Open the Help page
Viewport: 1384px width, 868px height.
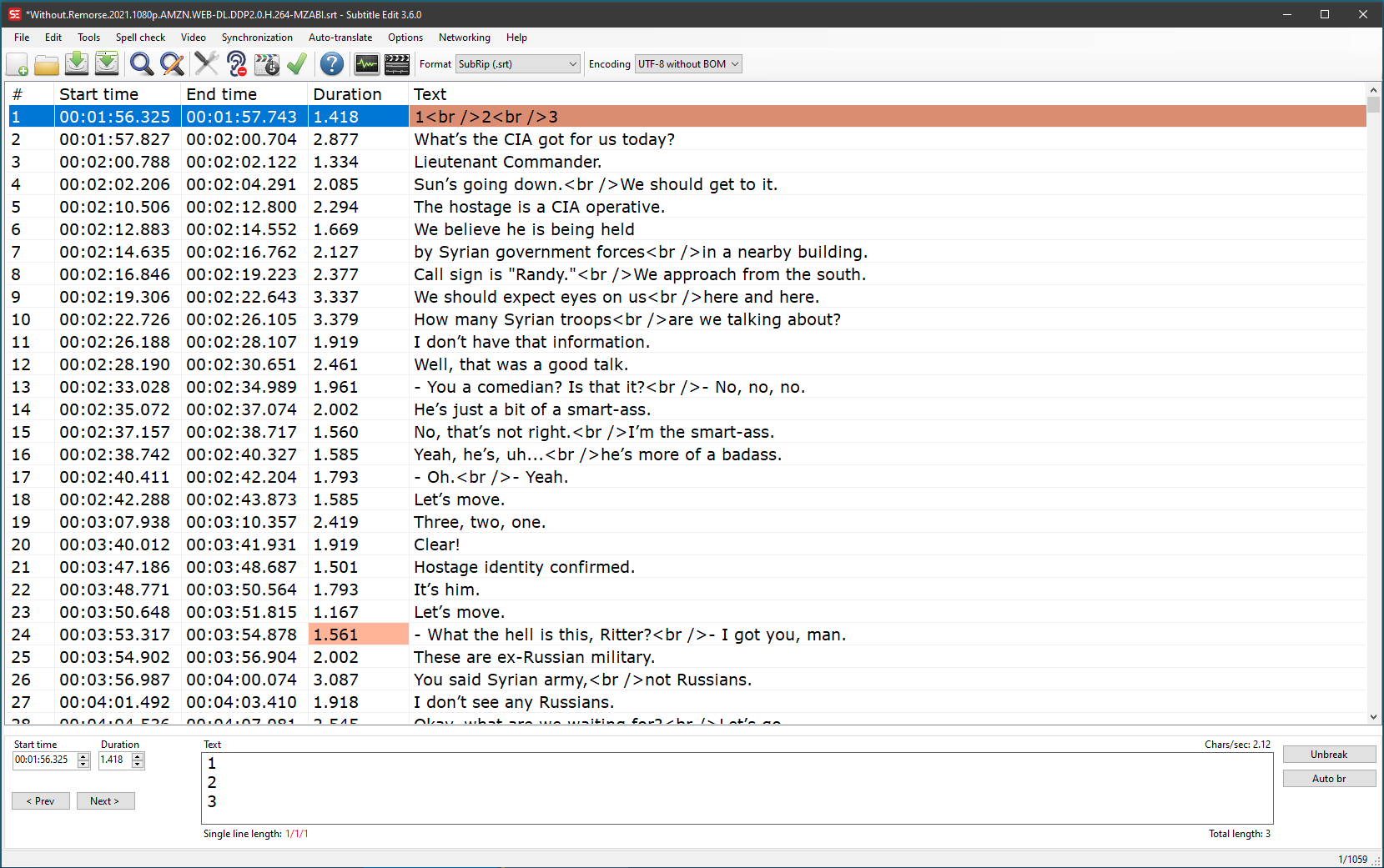331,63
